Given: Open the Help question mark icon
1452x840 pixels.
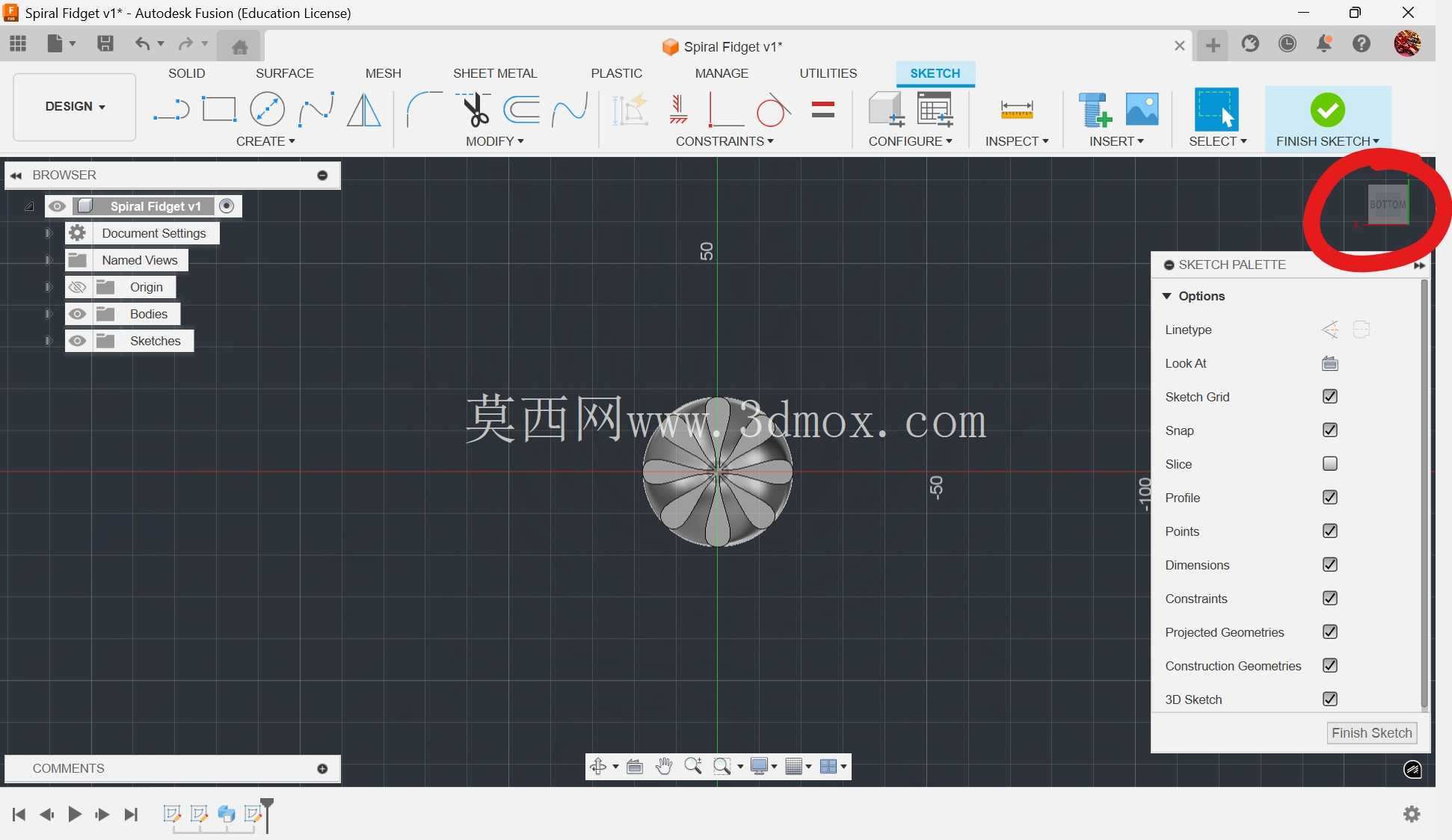Looking at the screenshot, I should tap(1362, 43).
